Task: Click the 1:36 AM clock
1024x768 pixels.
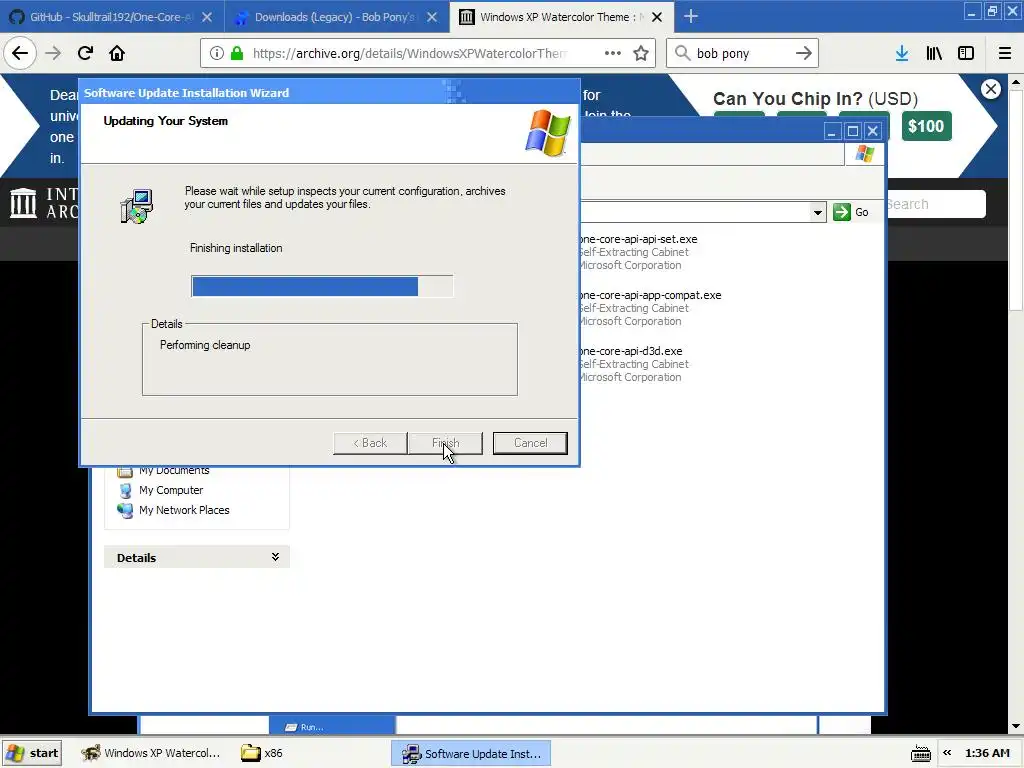Action: (987, 753)
